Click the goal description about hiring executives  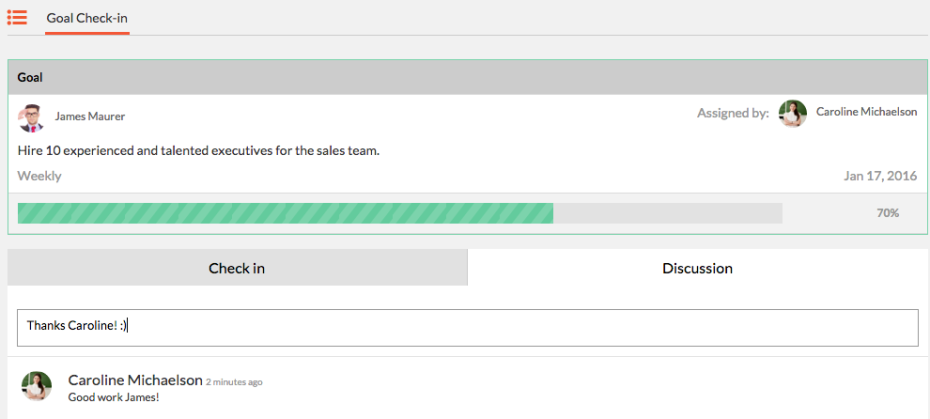pos(199,151)
